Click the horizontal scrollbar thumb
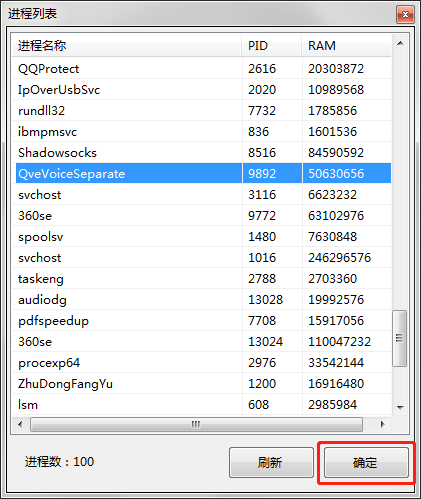 [196, 424]
